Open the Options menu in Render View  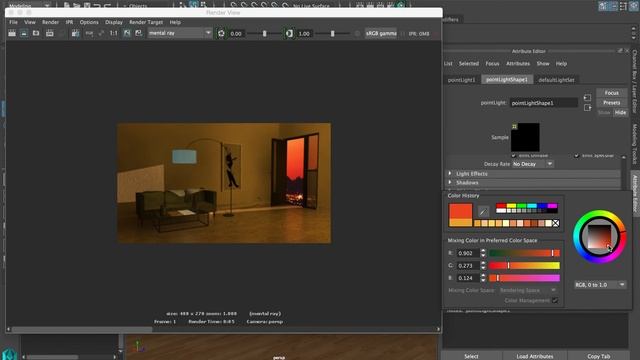[x=89, y=22]
